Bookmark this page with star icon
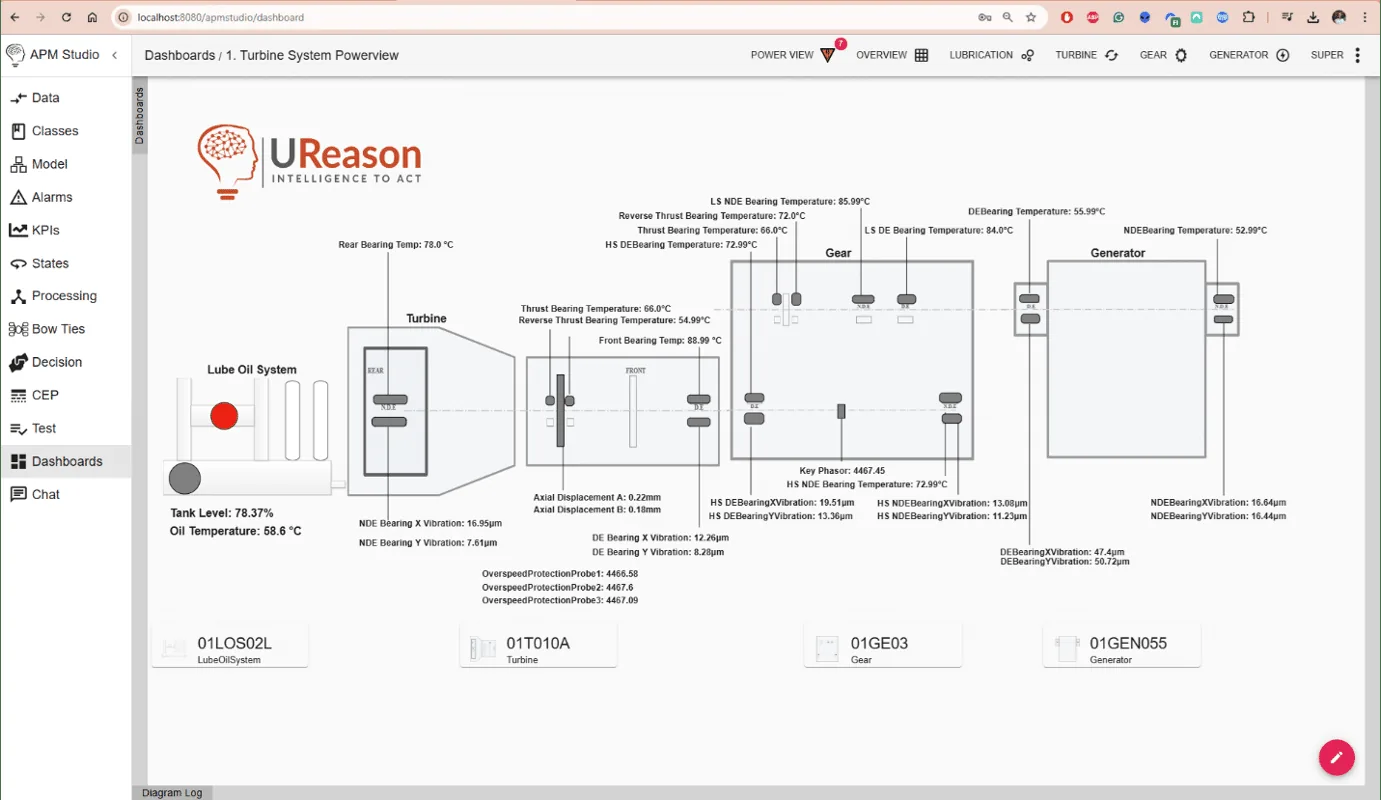1381x800 pixels. [1031, 17]
